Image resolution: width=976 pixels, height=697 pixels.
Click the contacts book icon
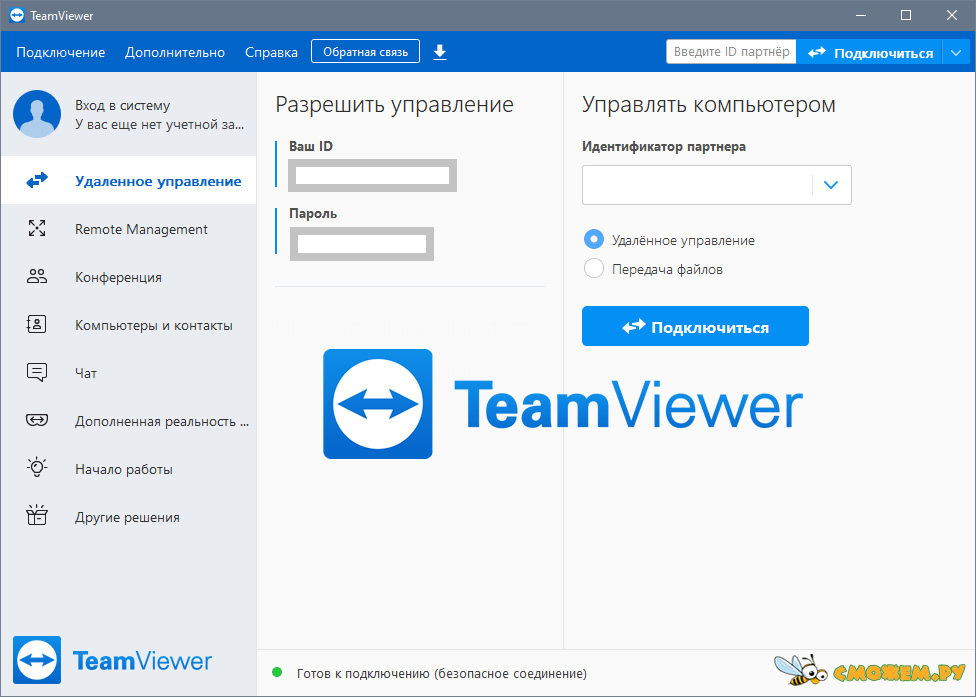click(x=37, y=324)
